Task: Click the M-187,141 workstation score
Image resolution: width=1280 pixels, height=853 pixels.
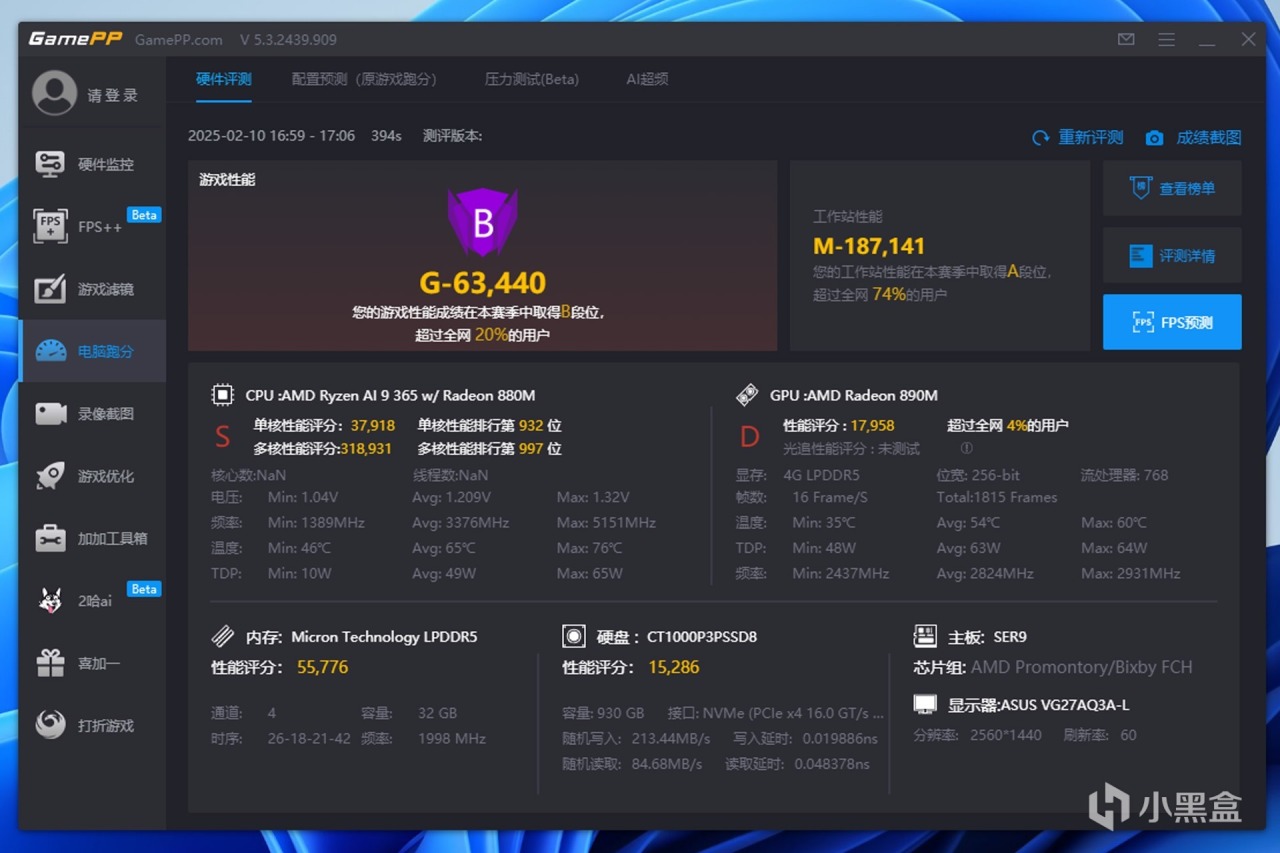Action: 869,246
